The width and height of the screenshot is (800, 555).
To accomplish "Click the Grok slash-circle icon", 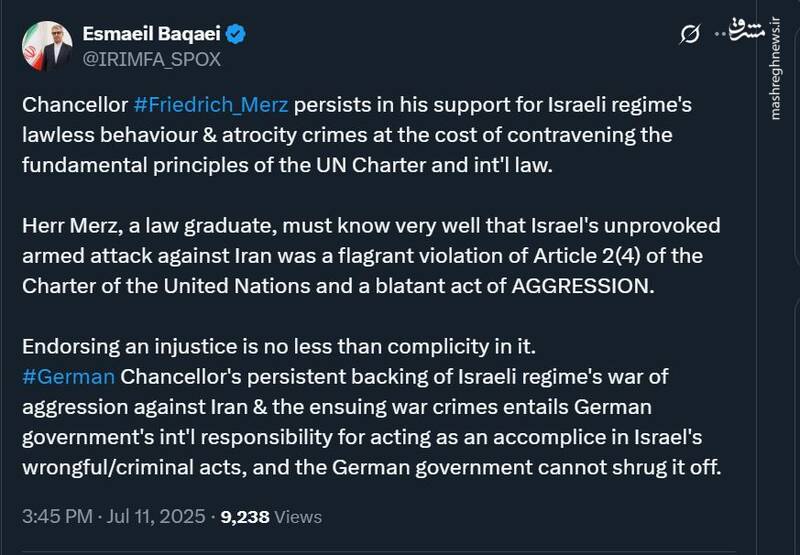I will click(x=689, y=35).
